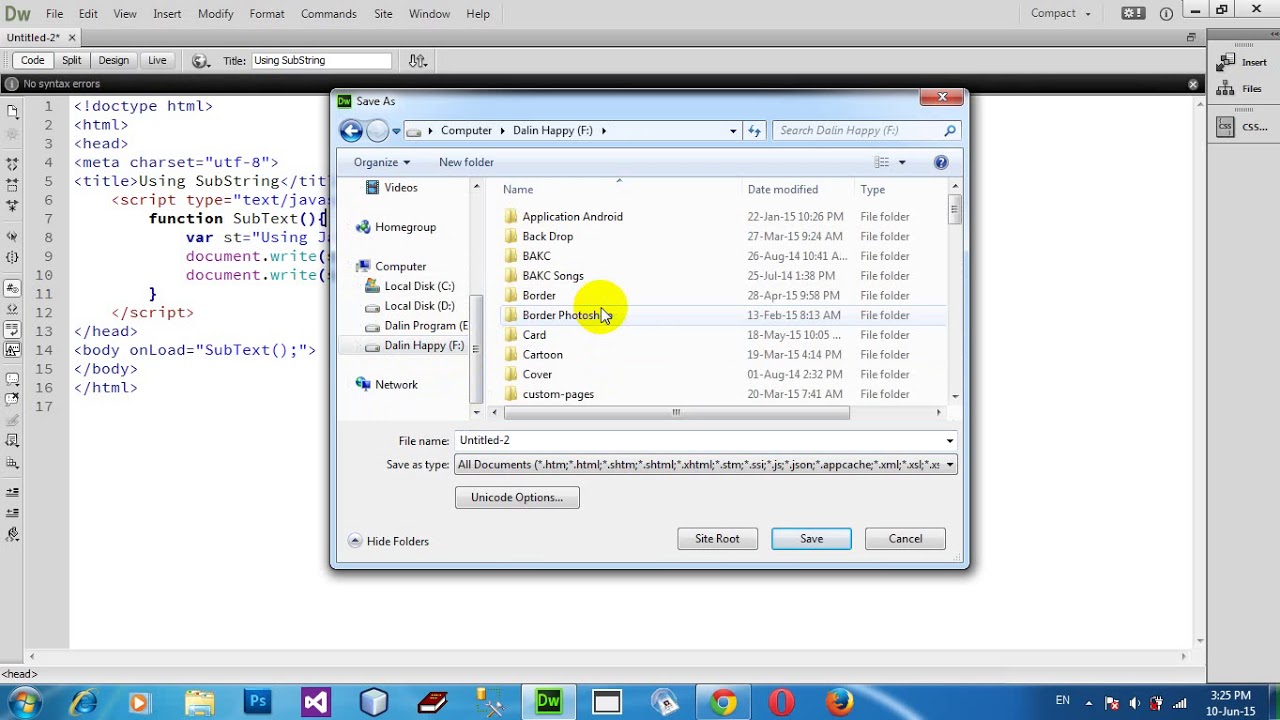Open the Insert panel in Dreamweaver
The width and height of the screenshot is (1280, 720).
coord(1241,62)
